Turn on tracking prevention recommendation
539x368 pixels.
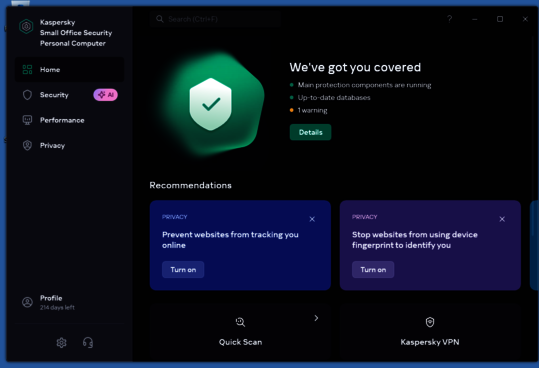183,270
